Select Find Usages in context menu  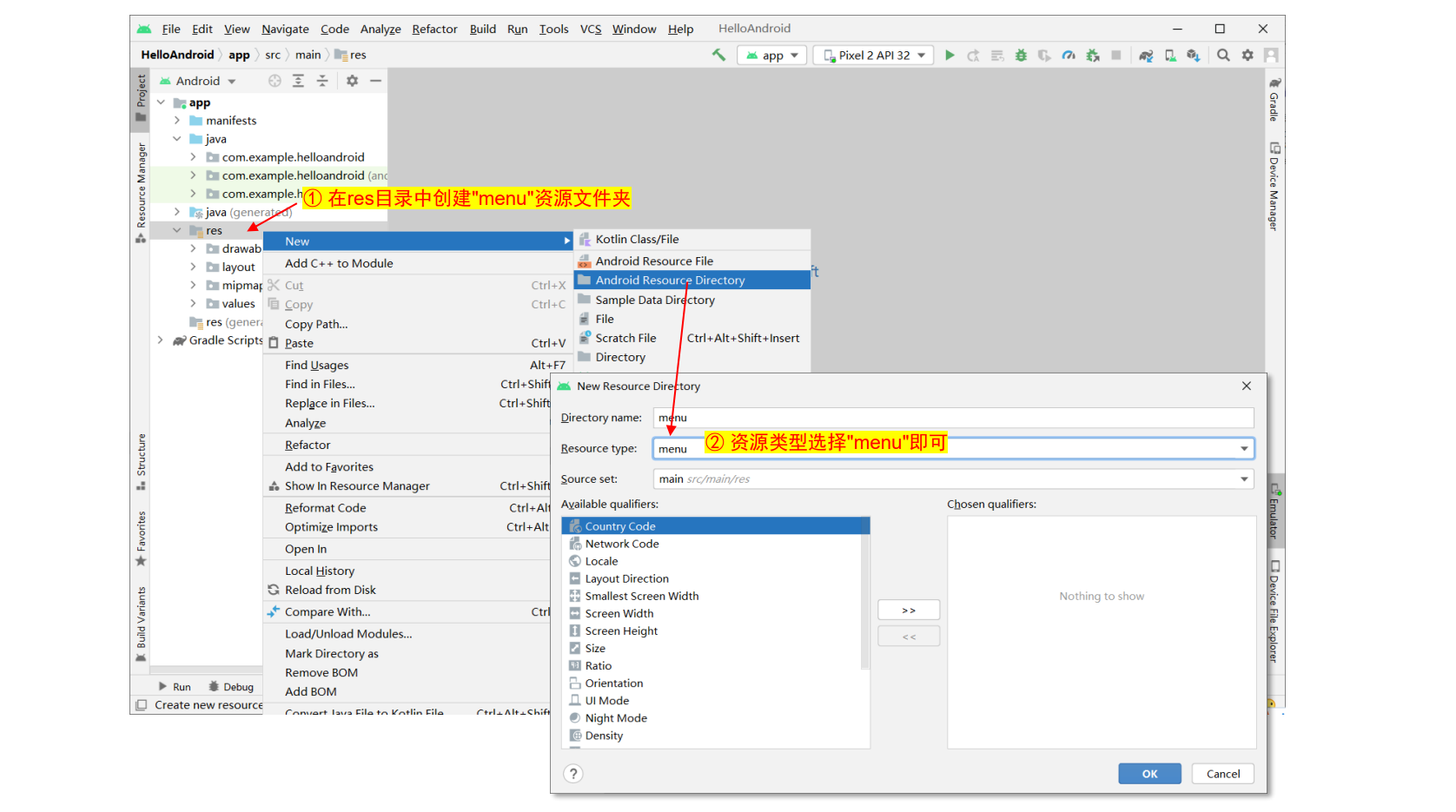[417, 365]
